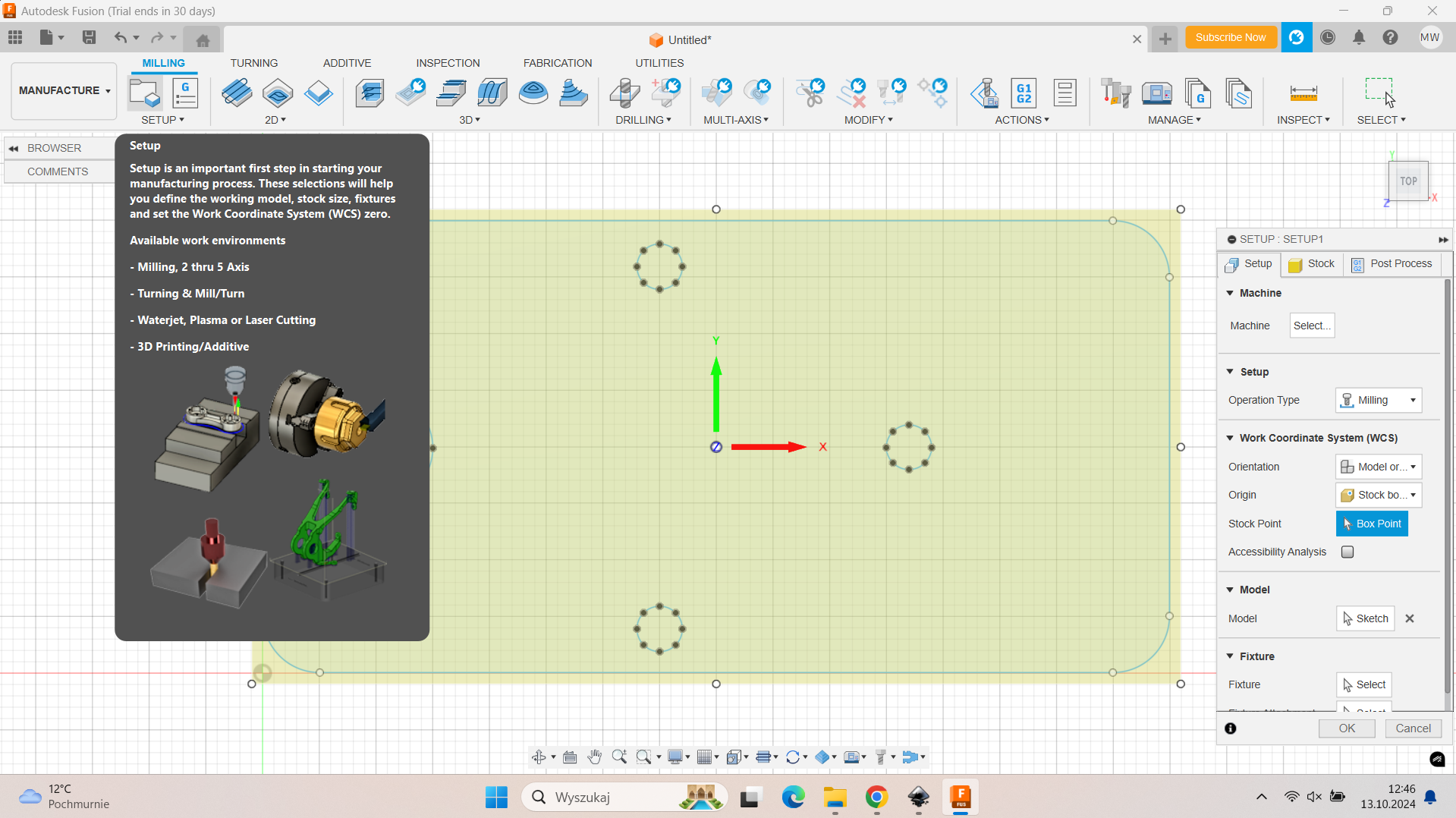Switch to the UTILITIES tab

pyautogui.click(x=659, y=63)
